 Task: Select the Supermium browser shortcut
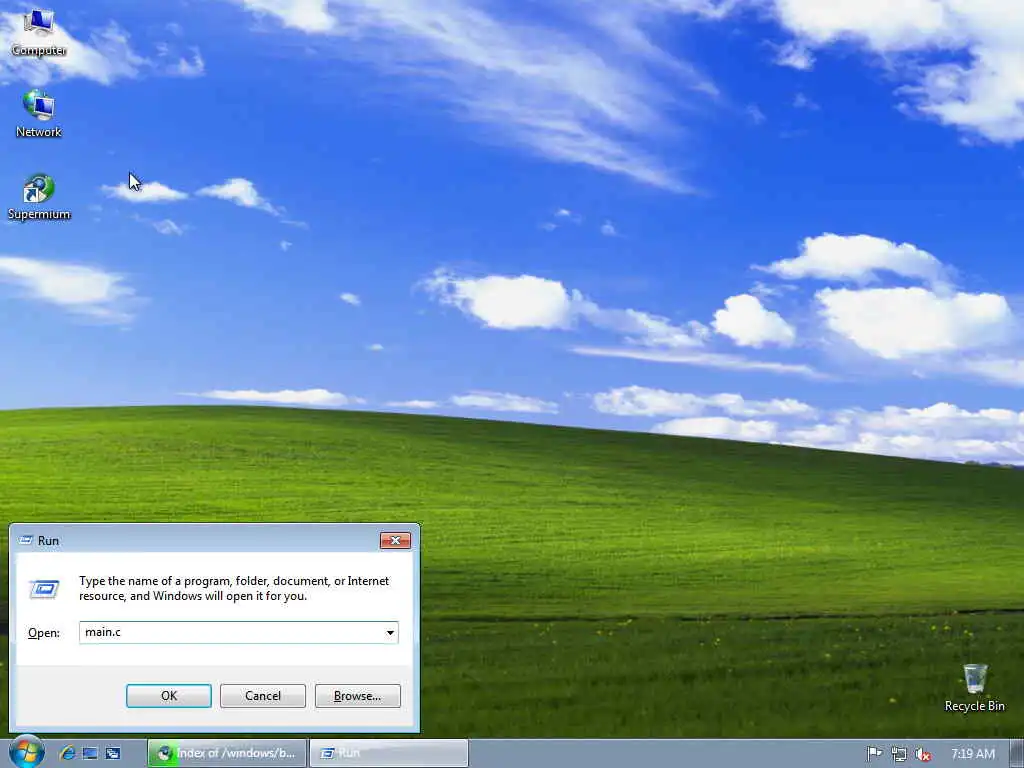(x=39, y=196)
